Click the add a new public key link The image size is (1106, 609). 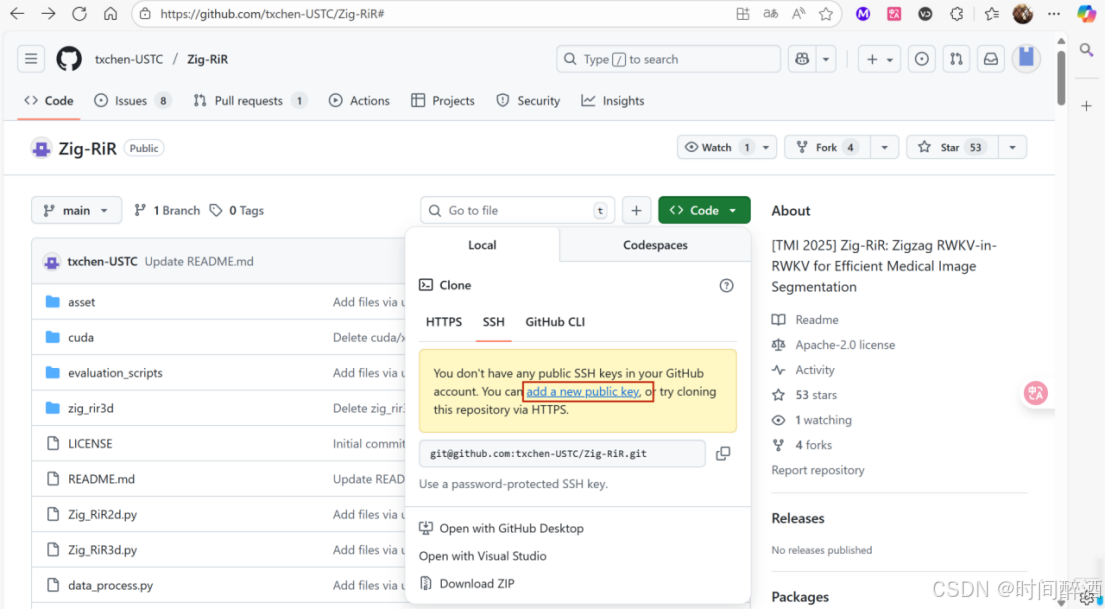(583, 392)
